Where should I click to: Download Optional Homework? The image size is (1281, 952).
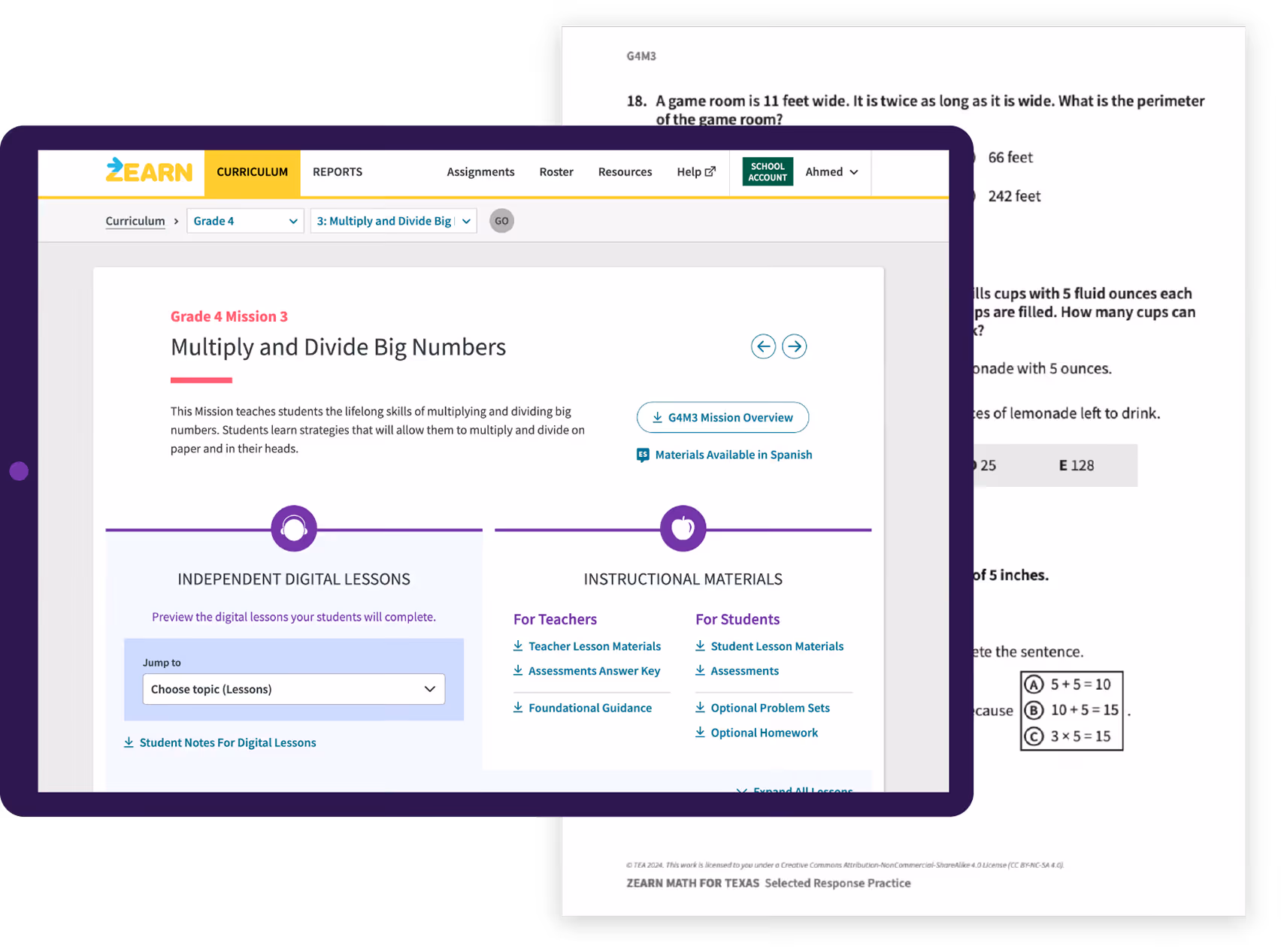click(756, 733)
